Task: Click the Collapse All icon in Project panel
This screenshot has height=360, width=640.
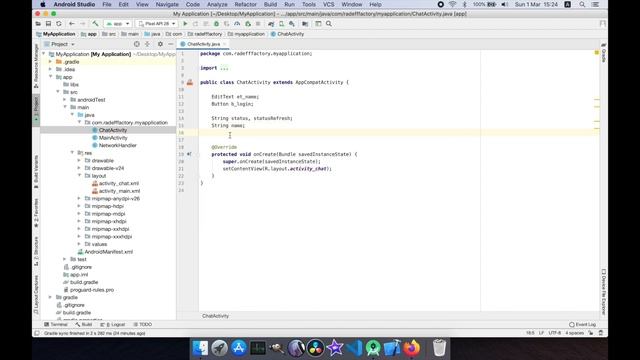Action: click(x=147, y=44)
